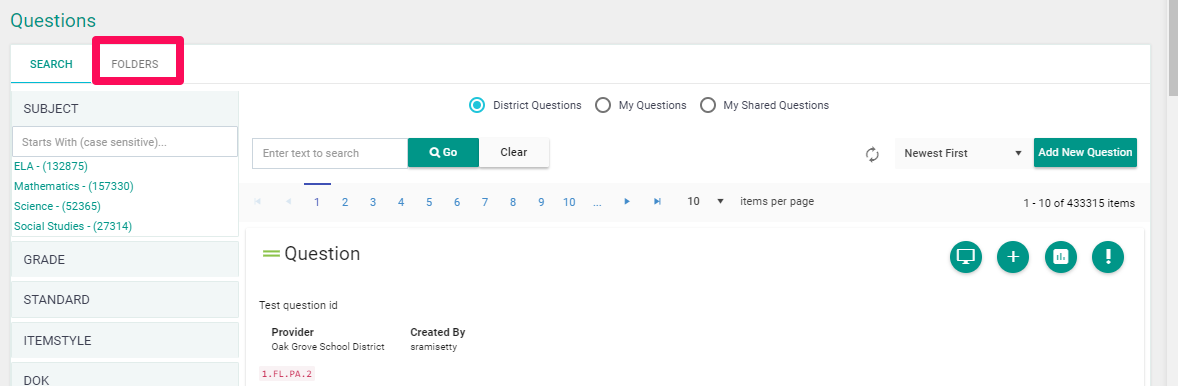Click the Go search button
The height and width of the screenshot is (386, 1178).
coord(443,152)
